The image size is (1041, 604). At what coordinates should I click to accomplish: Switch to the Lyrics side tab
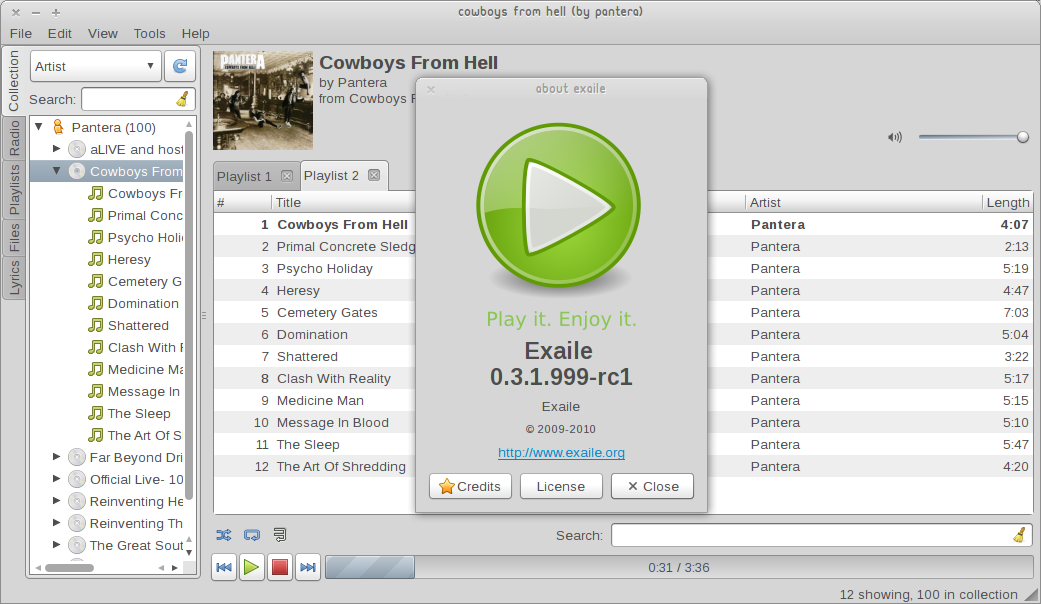click(x=14, y=277)
